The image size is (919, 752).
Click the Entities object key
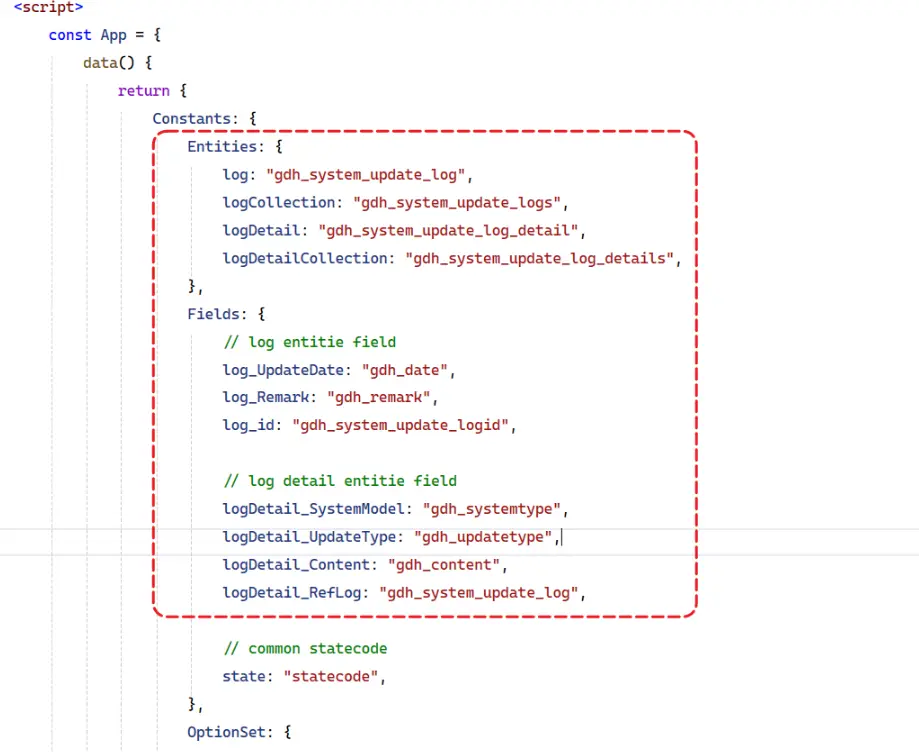[225, 147]
